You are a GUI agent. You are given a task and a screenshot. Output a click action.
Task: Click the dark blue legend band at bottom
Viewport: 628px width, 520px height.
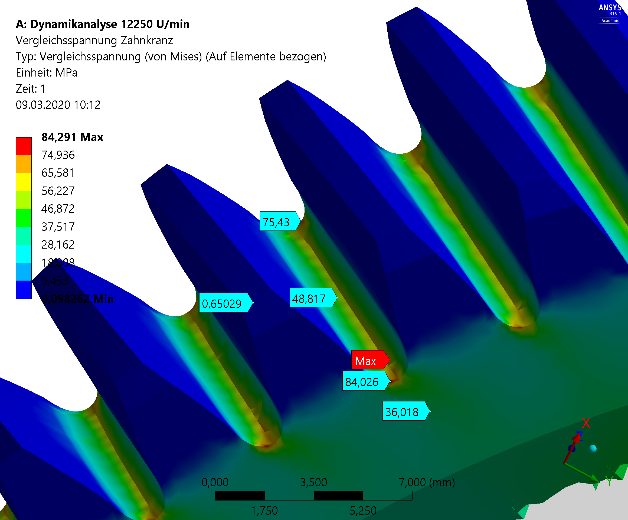pos(22,290)
